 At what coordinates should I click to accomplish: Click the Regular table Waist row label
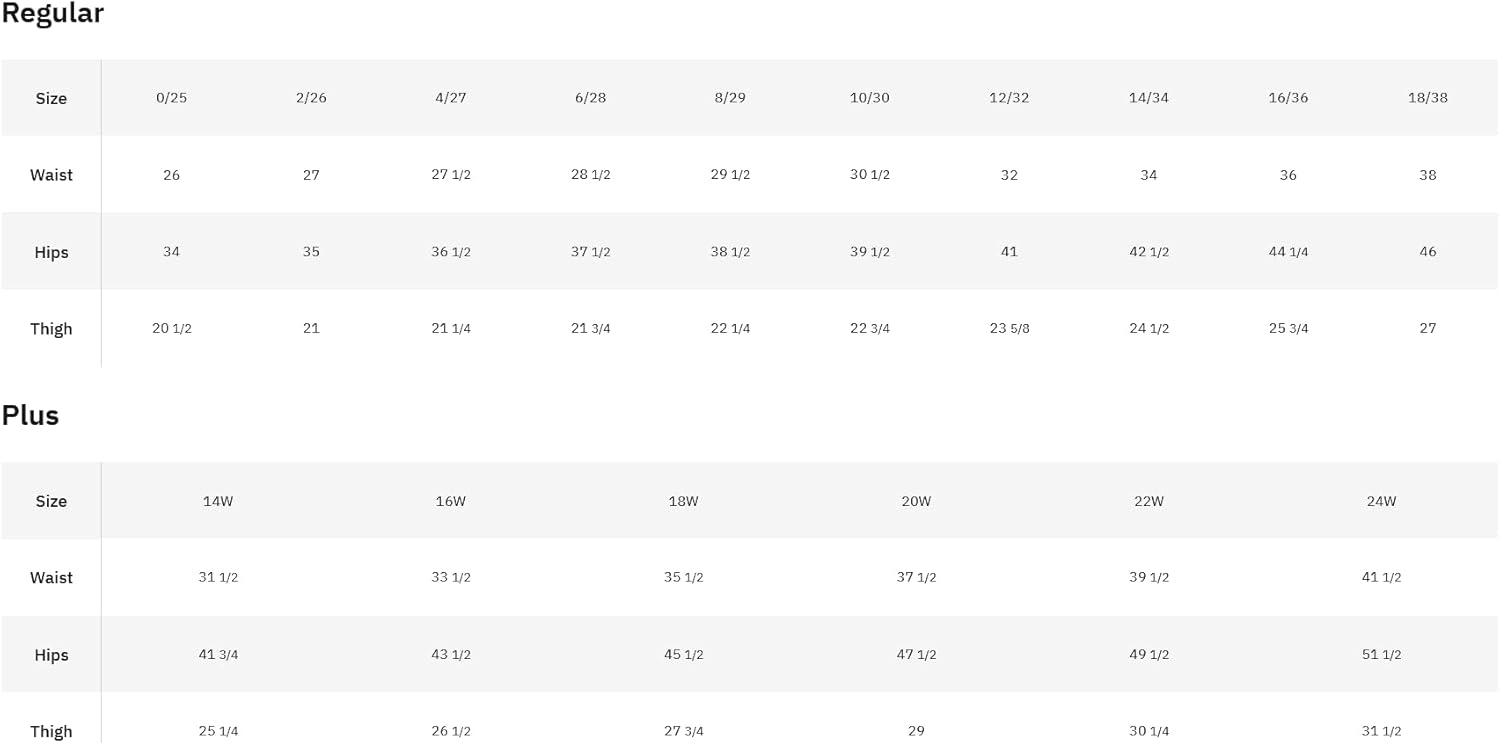pos(51,175)
